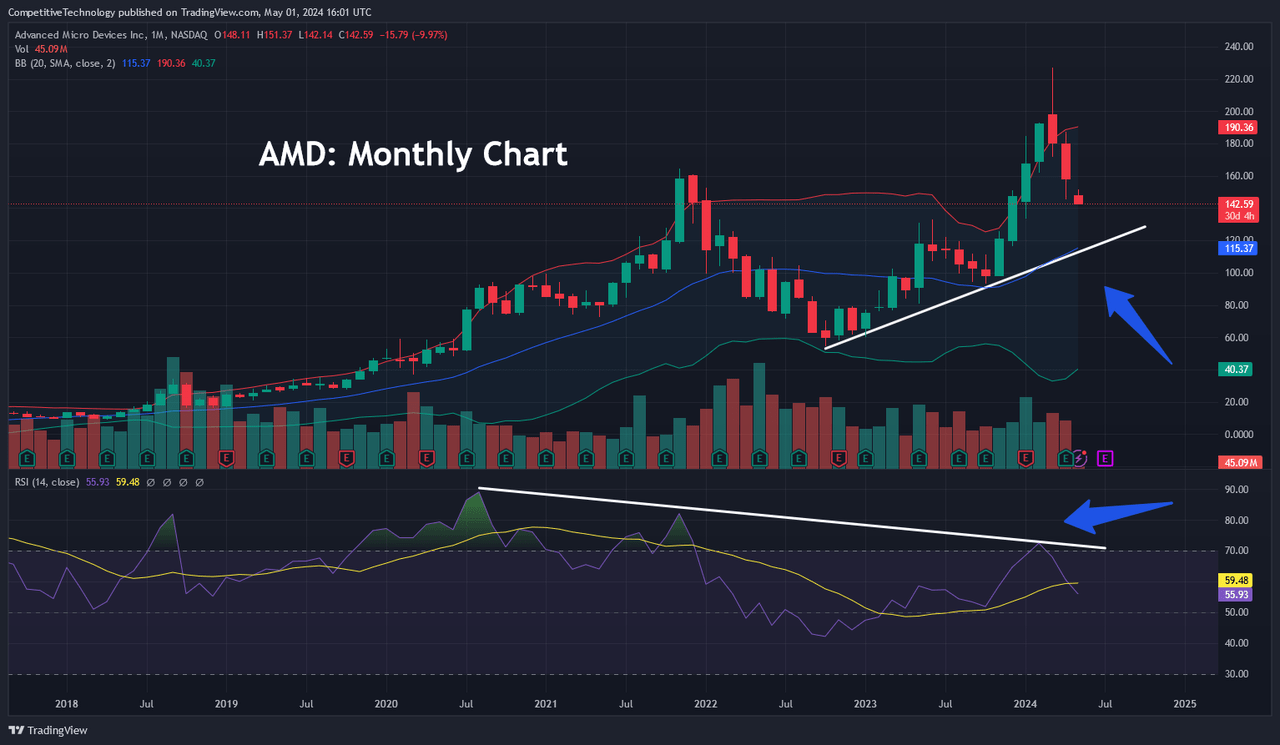
Task: Click the 2022 time axis label
Action: click(705, 704)
